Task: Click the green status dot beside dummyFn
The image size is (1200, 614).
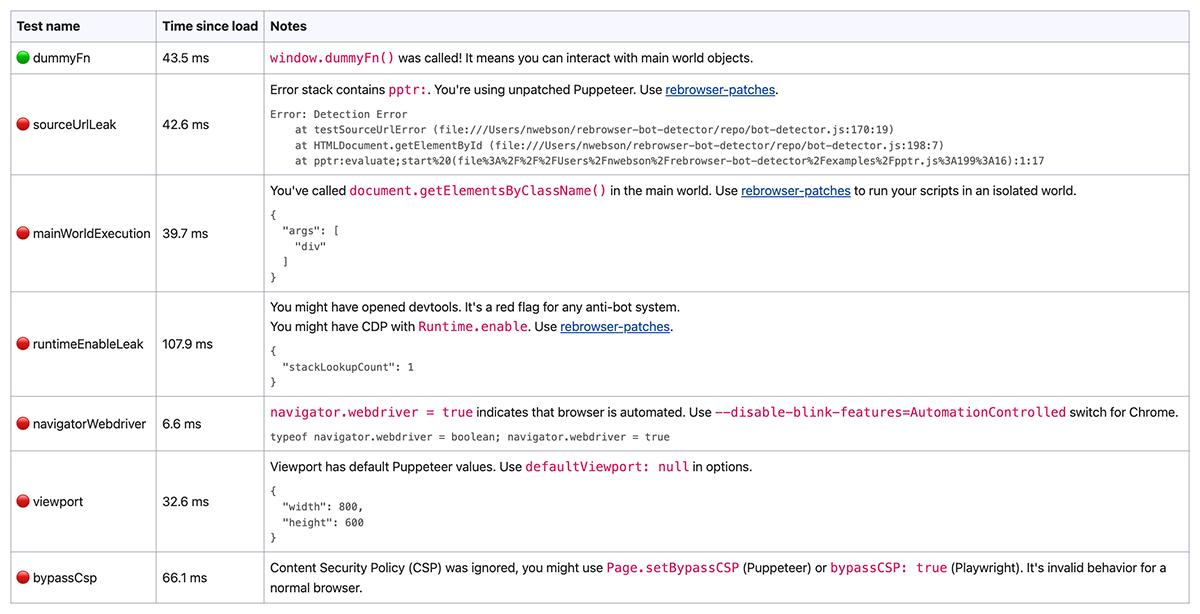Action: [x=23, y=58]
